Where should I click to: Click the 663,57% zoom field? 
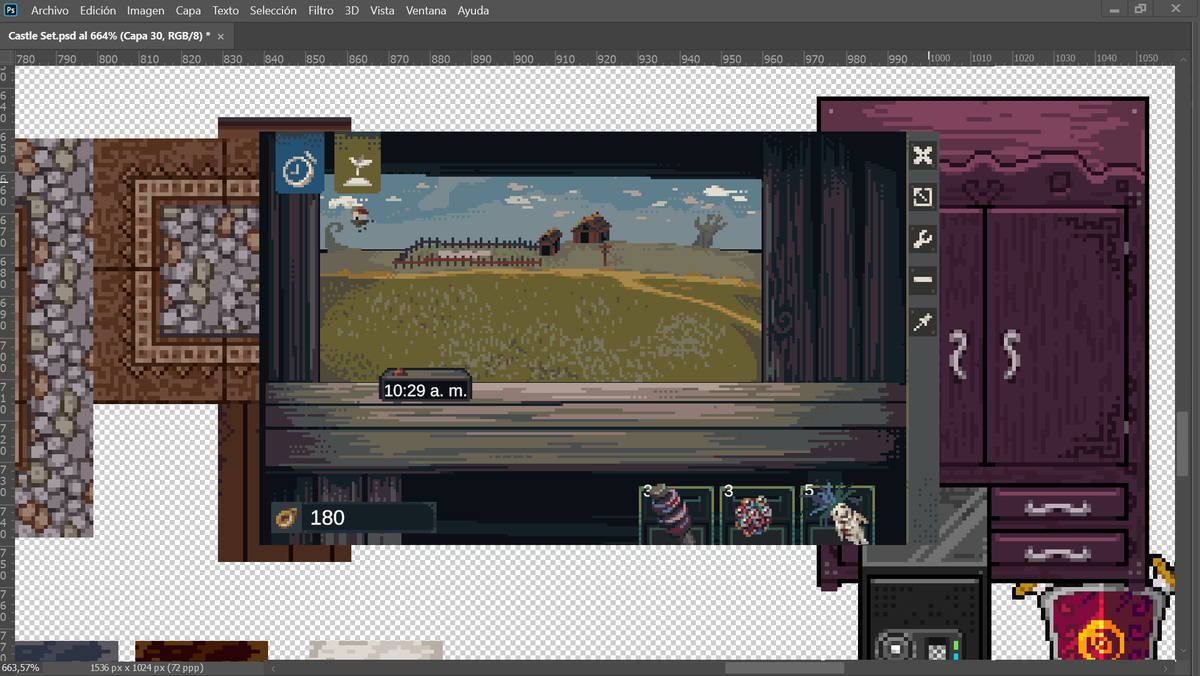coord(21,667)
